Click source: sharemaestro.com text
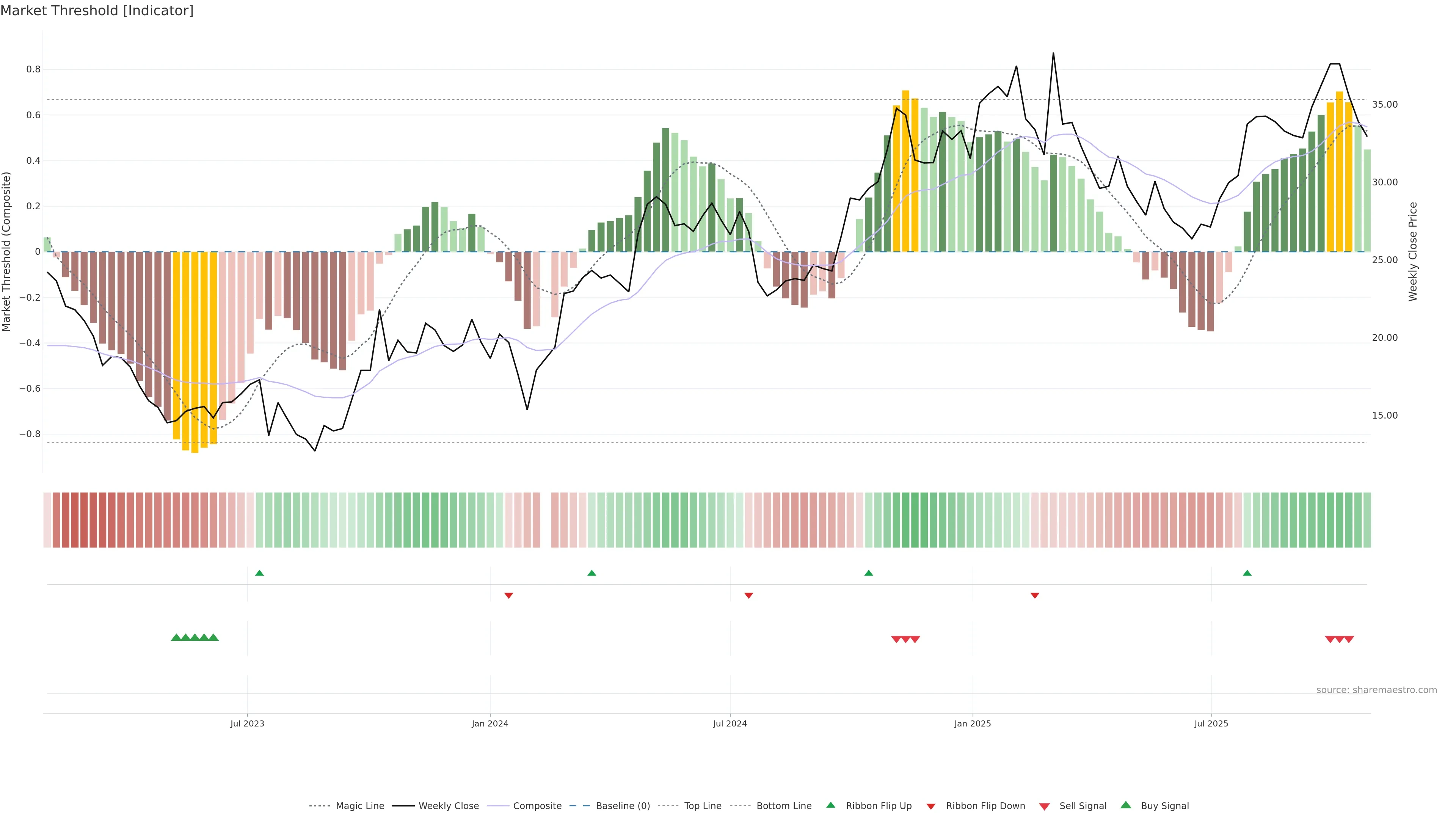The image size is (1456, 819). point(1376,690)
